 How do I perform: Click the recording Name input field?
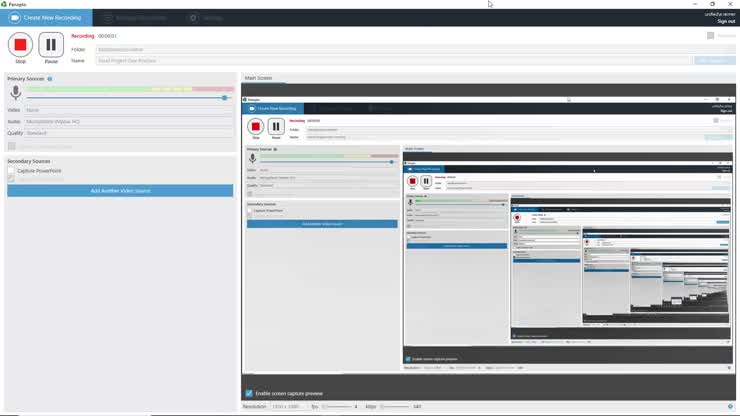tap(390, 60)
